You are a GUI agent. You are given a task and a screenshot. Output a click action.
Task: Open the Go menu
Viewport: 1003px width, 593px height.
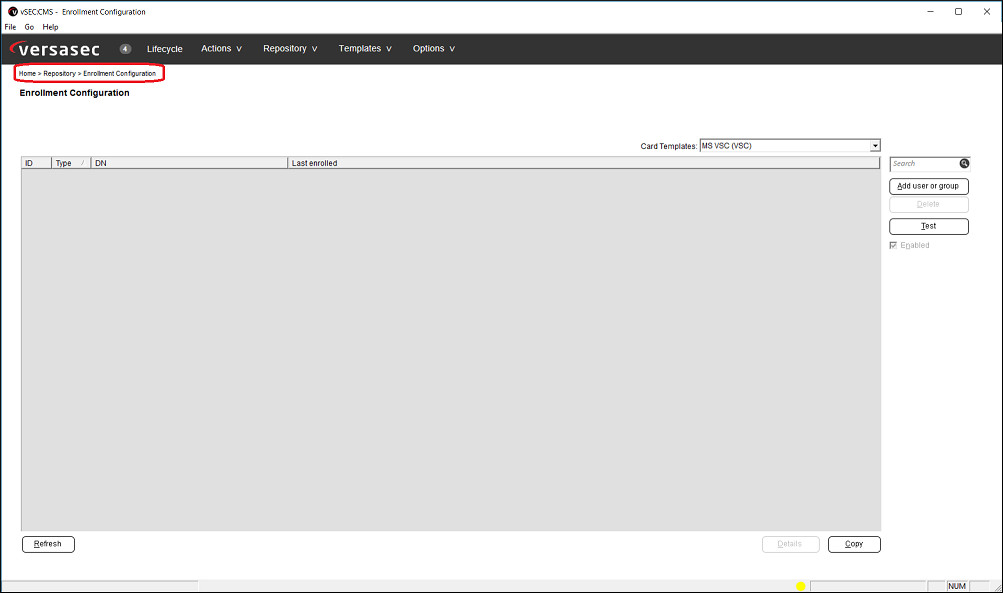(29, 27)
